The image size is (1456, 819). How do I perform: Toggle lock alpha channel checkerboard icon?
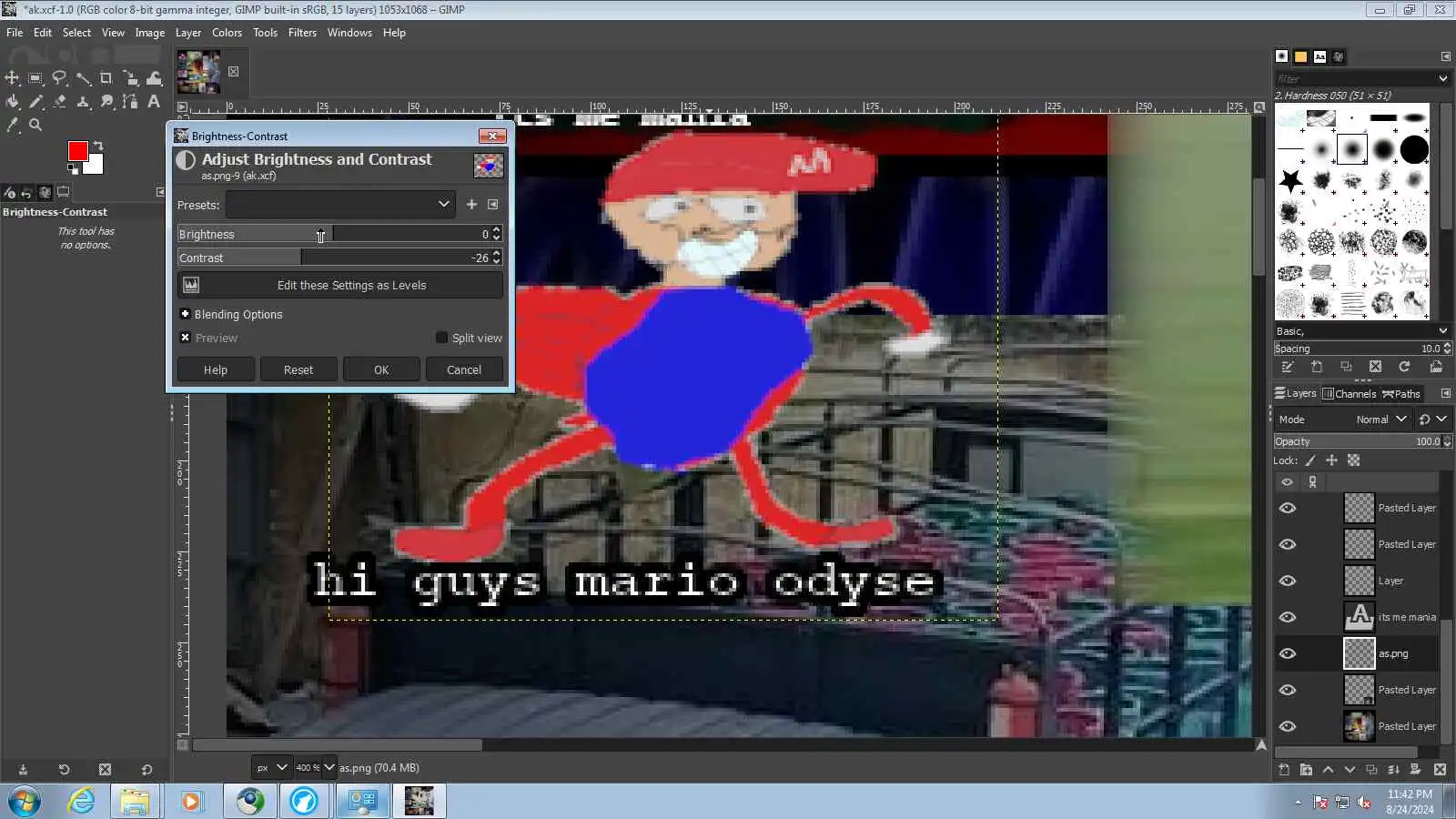pyautogui.click(x=1354, y=460)
